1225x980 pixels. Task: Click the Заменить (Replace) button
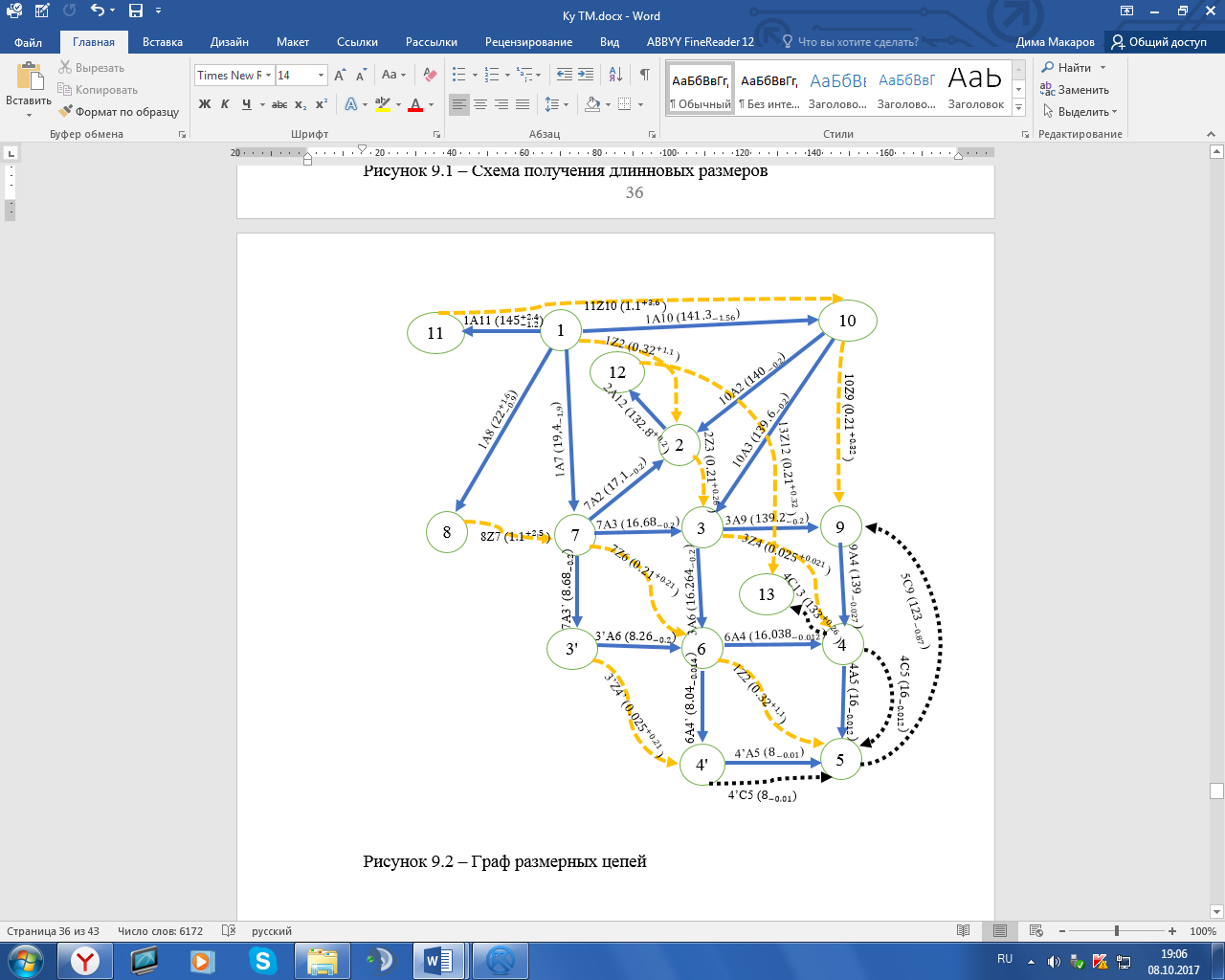pyautogui.click(x=1075, y=90)
